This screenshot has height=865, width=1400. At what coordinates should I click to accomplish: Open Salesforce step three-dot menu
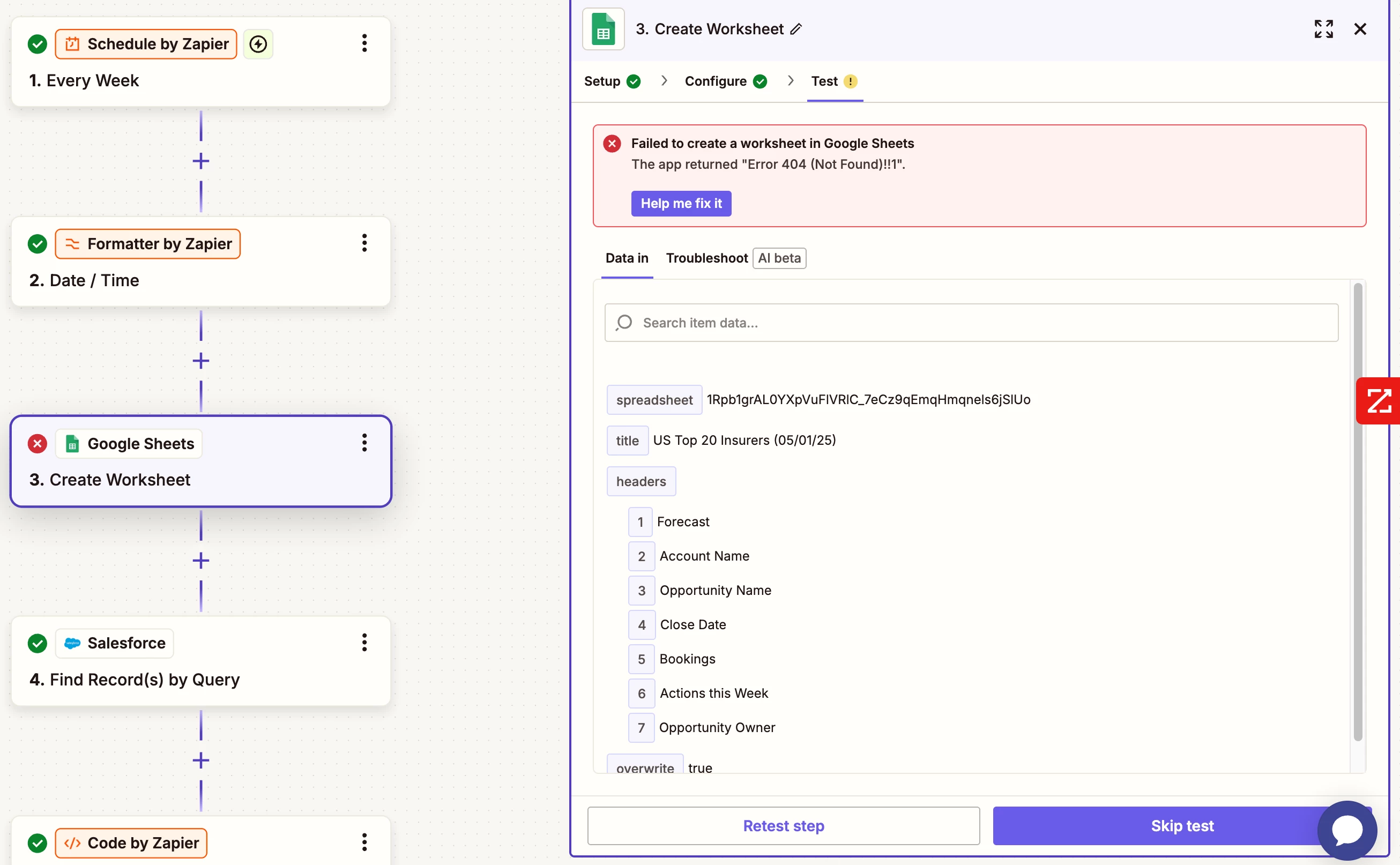[x=364, y=643]
